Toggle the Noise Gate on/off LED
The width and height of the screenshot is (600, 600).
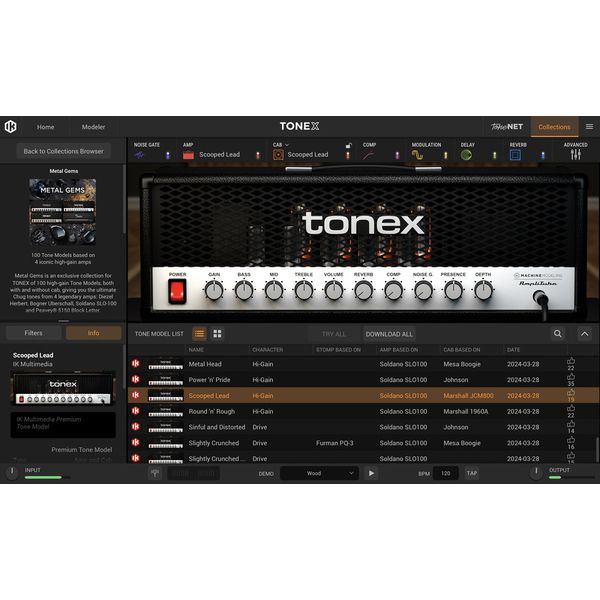click(x=168, y=155)
